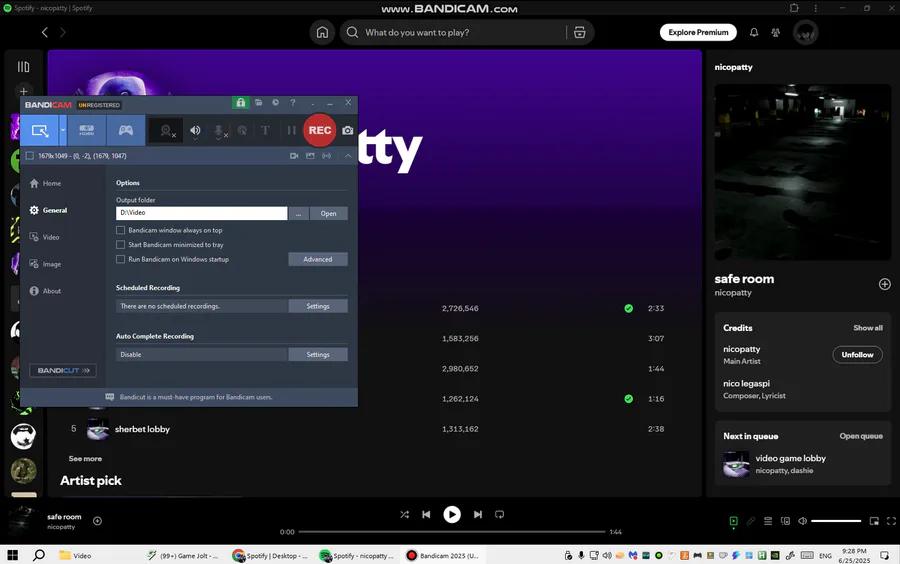Switch to game recording mode
Screen dimensions: 900x564
pos(126,130)
